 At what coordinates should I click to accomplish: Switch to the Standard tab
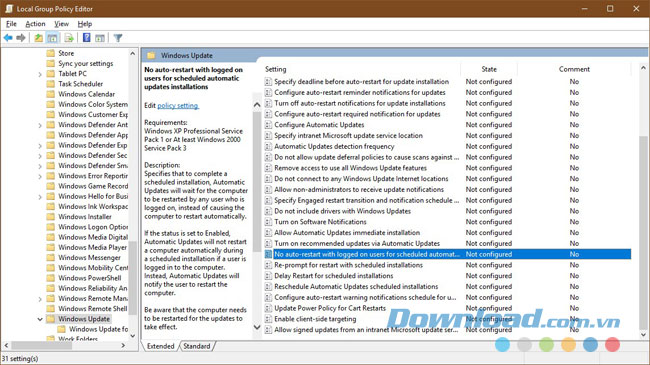click(x=197, y=346)
